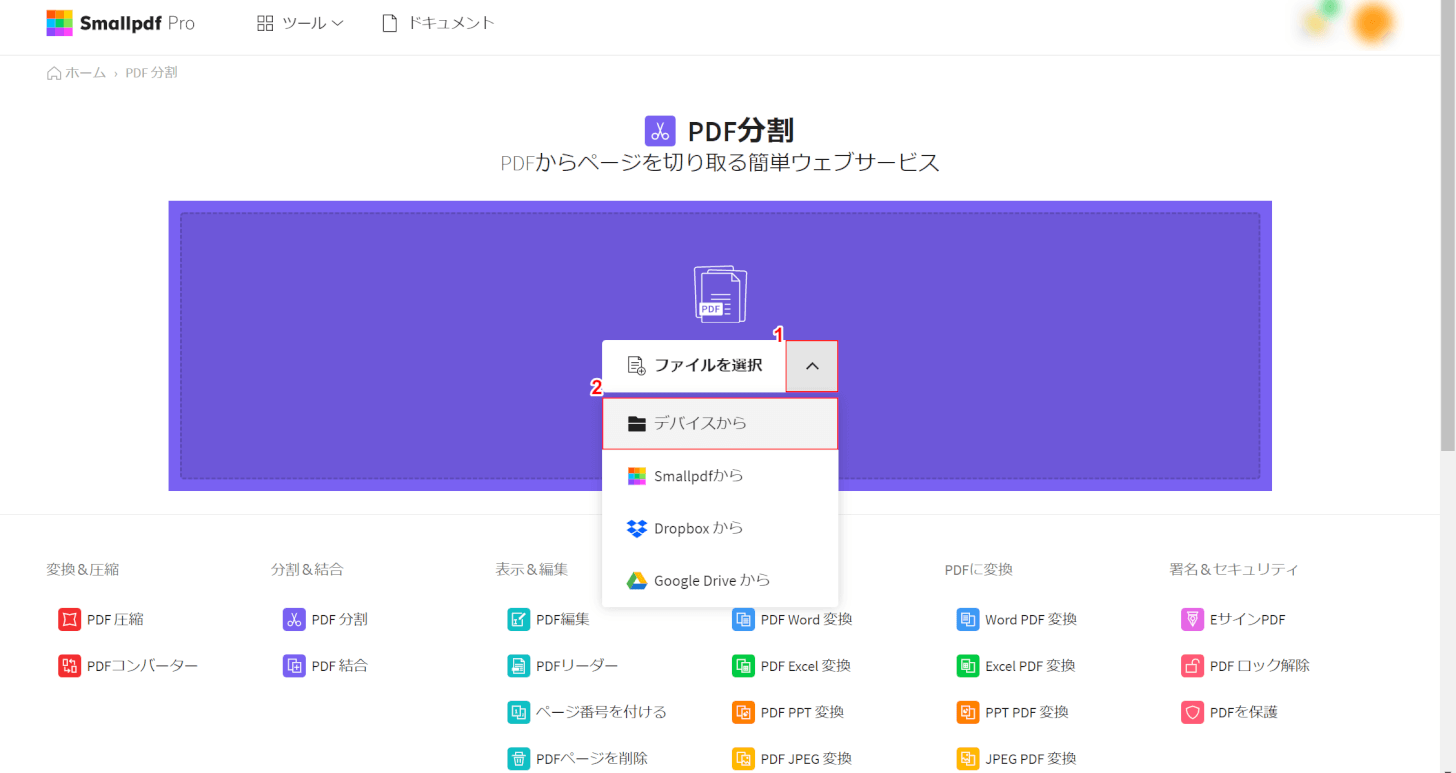Select デバイスから option

click(720, 423)
